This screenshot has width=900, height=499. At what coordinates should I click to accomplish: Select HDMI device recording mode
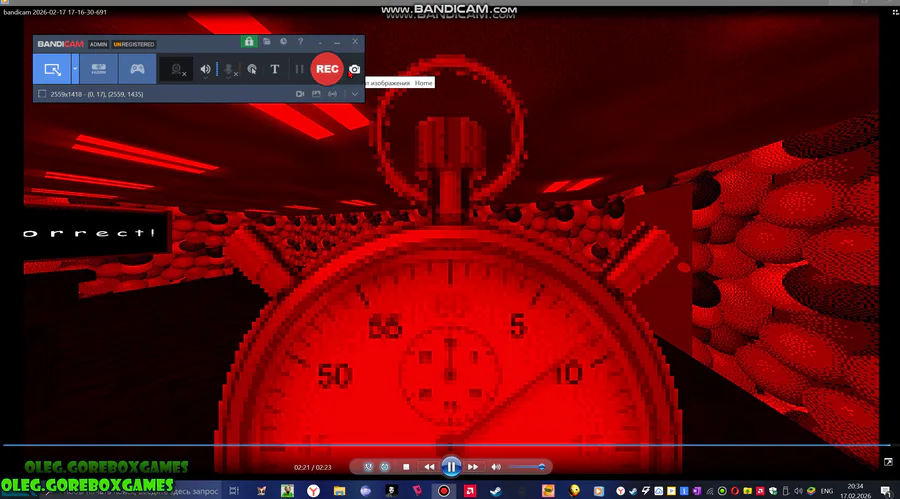click(99, 69)
